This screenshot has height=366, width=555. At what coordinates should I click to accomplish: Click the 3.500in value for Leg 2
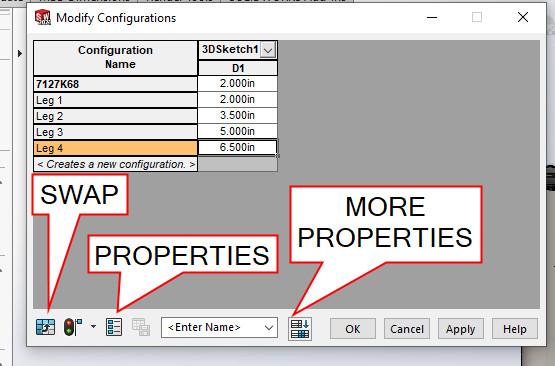[x=238, y=115]
